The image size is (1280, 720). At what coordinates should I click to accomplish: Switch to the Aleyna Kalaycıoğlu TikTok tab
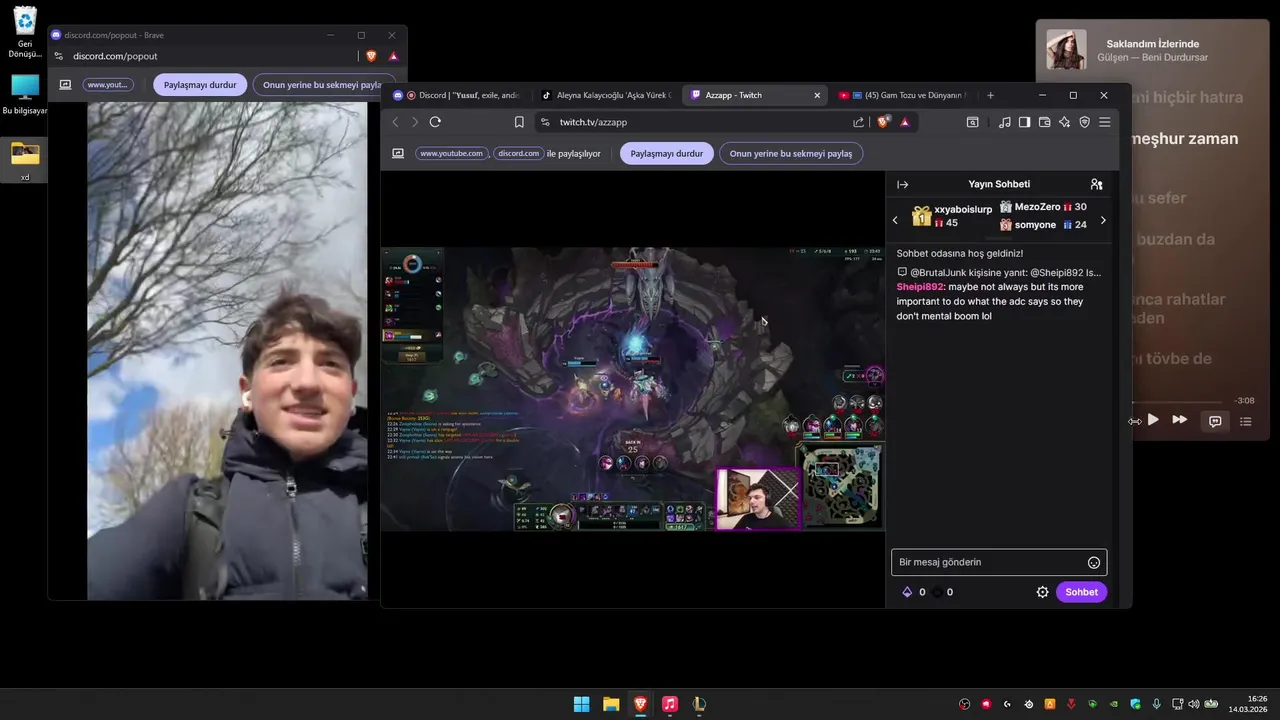tap(605, 95)
